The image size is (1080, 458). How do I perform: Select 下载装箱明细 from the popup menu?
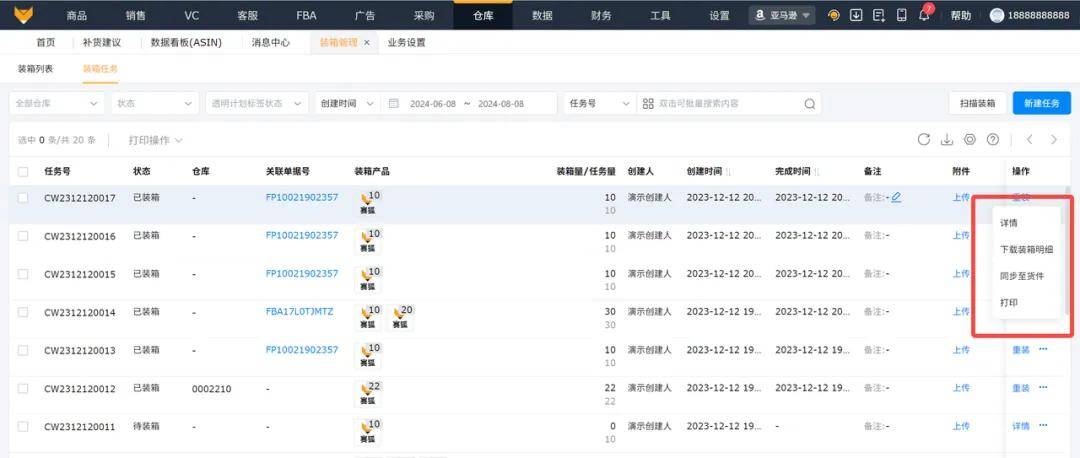(x=1026, y=249)
